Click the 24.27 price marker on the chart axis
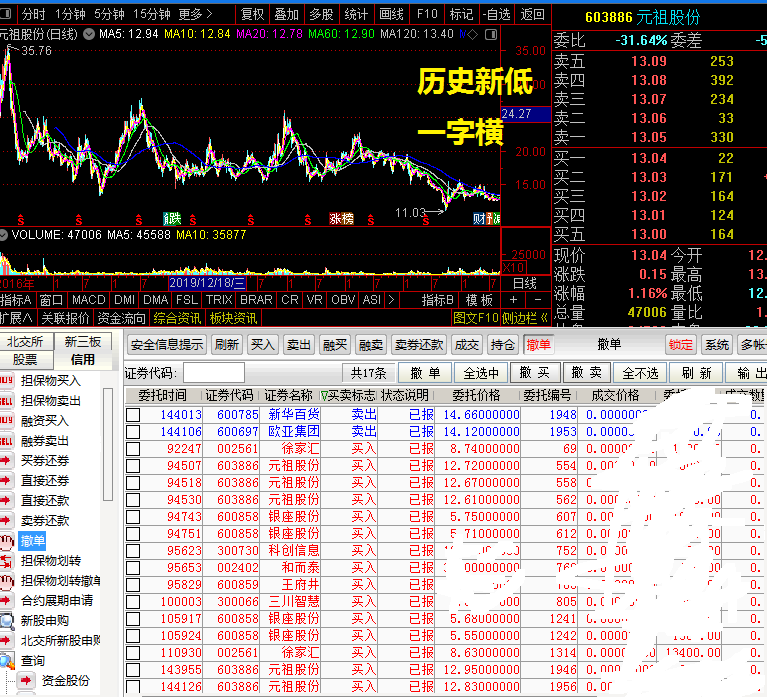The width and height of the screenshot is (767, 697). coord(525,114)
